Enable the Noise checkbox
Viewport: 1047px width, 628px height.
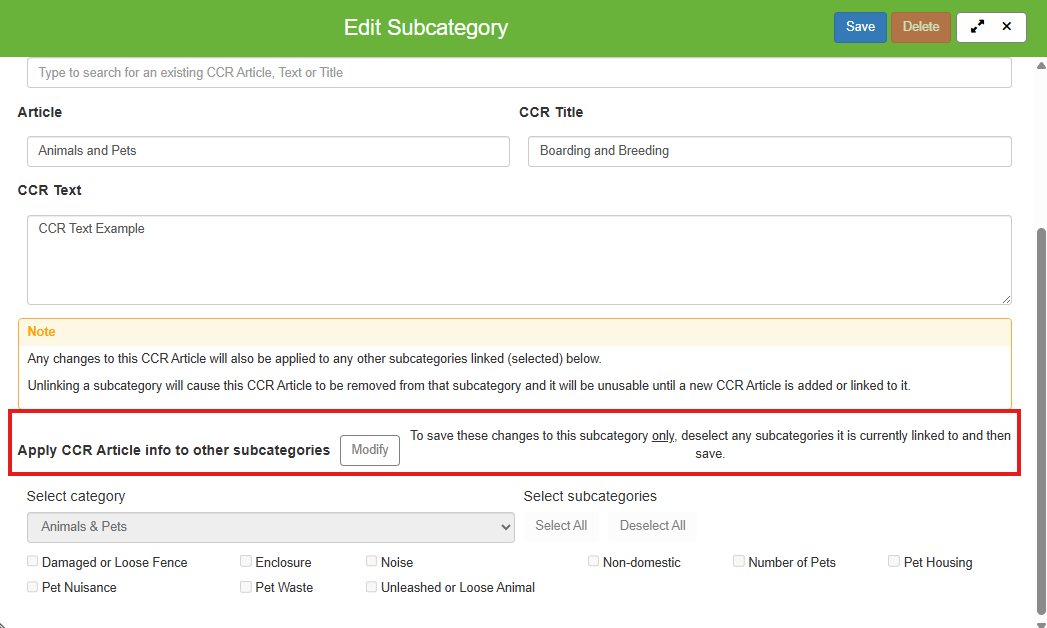372,562
